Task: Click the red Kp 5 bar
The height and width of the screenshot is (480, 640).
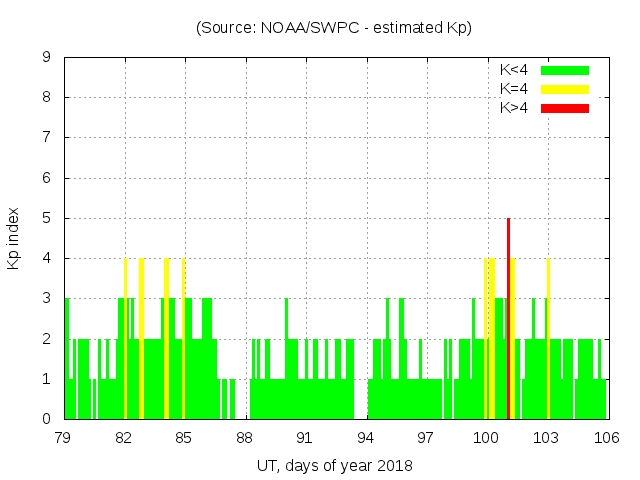Action: pos(509,318)
